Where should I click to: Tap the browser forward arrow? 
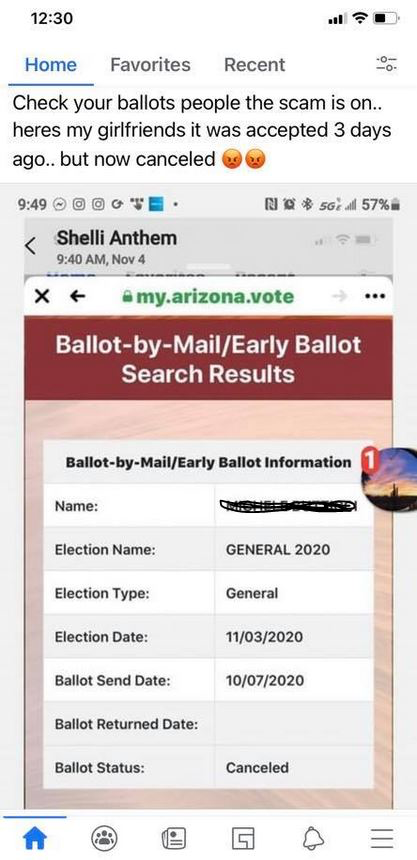340,297
